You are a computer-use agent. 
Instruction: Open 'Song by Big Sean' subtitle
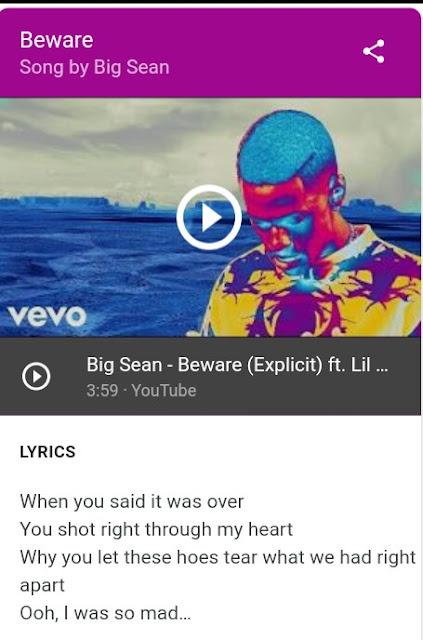click(94, 67)
